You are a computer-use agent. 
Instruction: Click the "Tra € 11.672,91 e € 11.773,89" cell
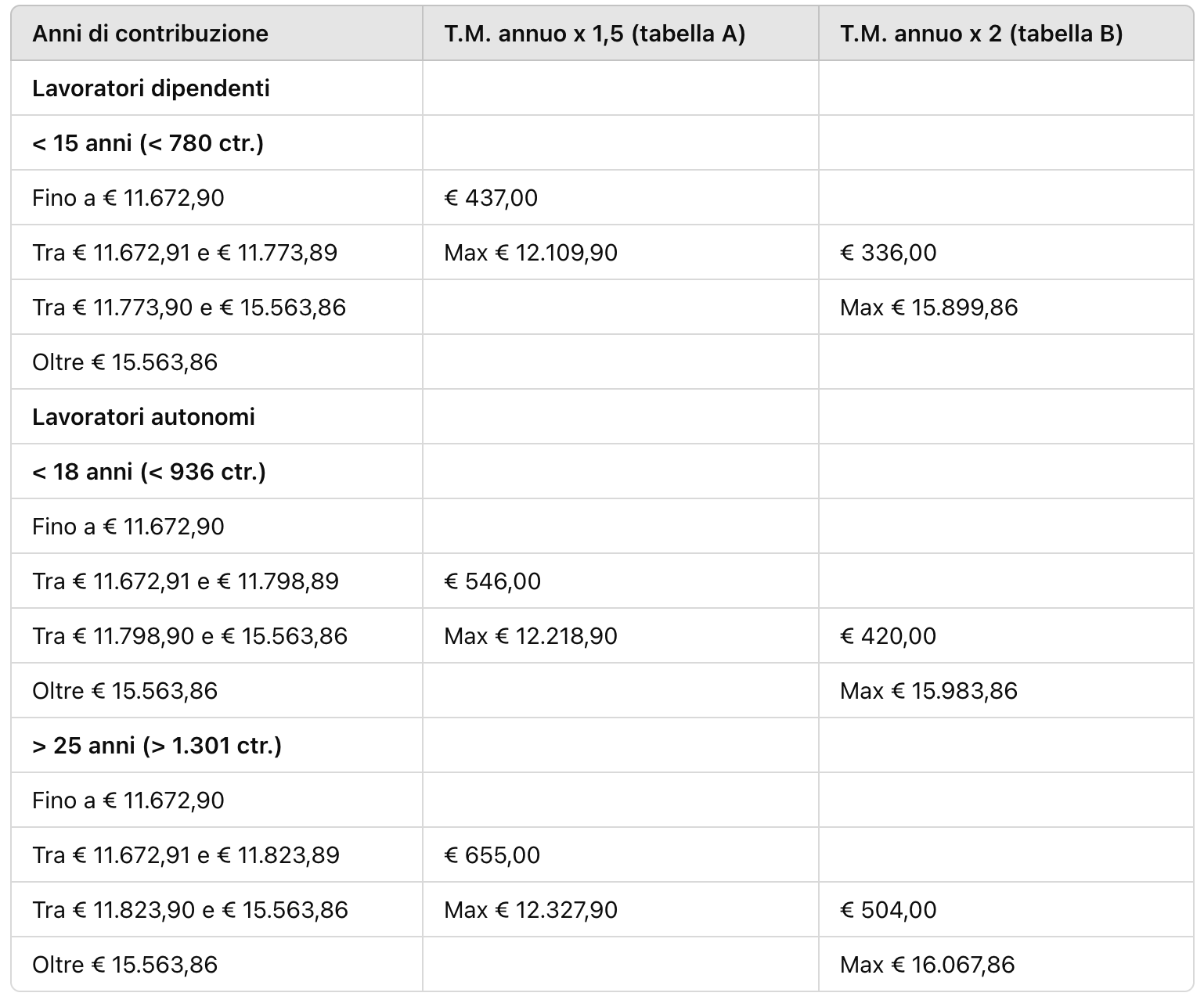coord(185,253)
